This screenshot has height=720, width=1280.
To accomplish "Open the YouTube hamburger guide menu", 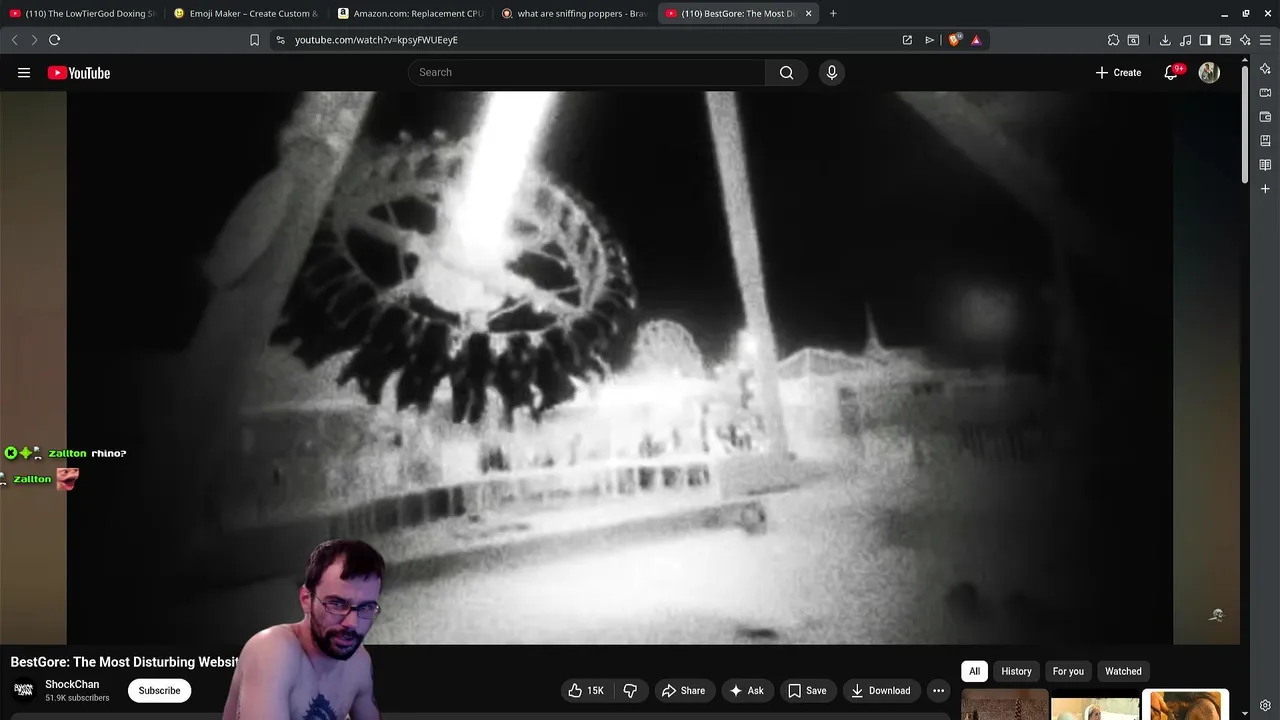I will point(24,73).
